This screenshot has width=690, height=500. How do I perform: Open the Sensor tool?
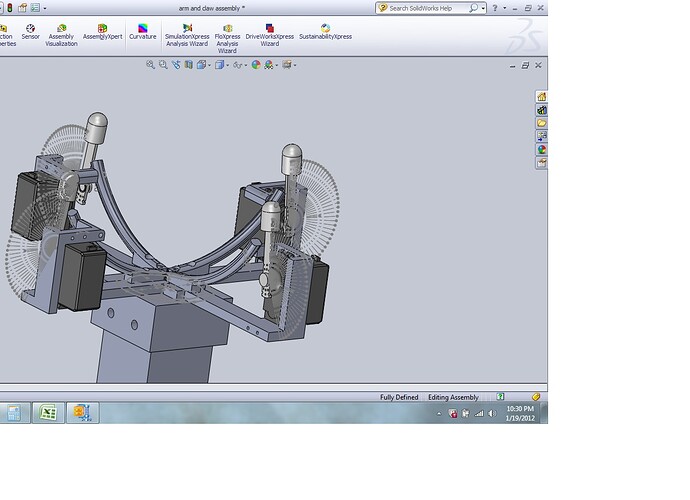30,33
